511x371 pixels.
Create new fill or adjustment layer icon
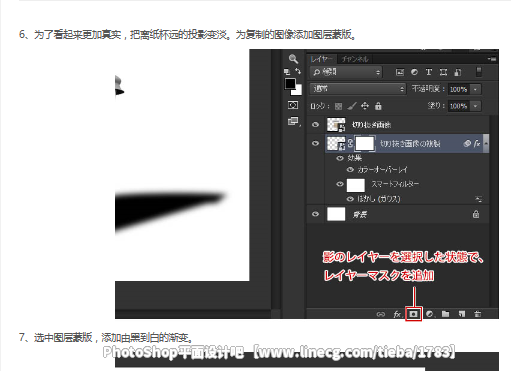430,314
